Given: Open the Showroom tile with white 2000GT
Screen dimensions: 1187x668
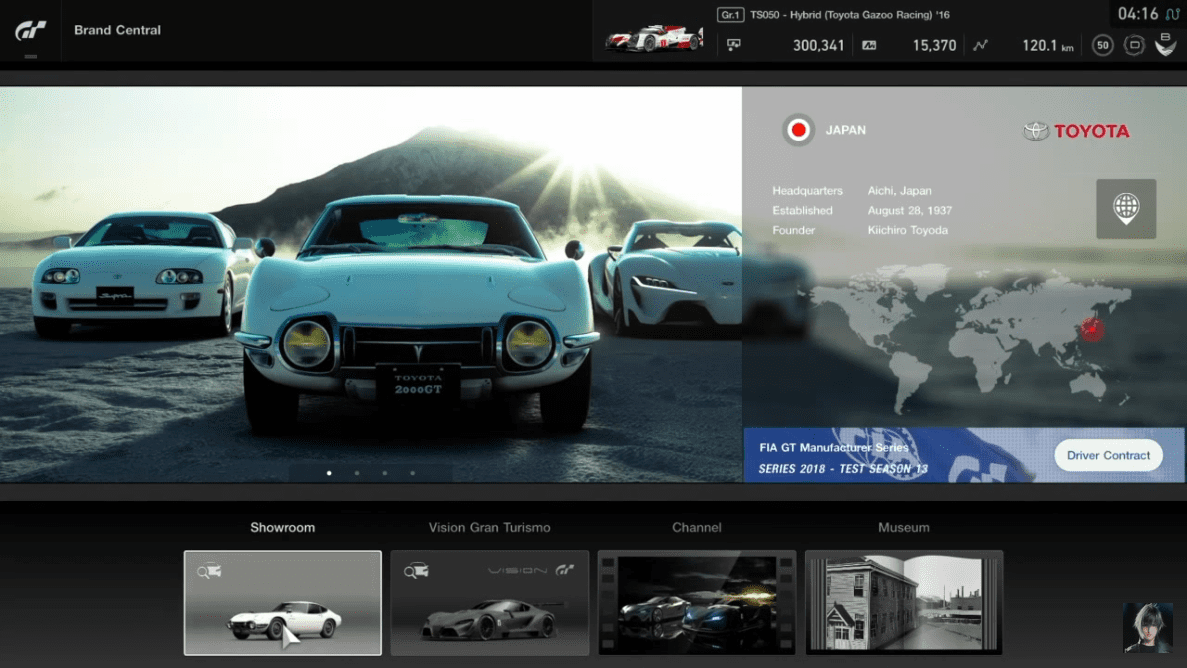Looking at the screenshot, I should (x=282, y=603).
